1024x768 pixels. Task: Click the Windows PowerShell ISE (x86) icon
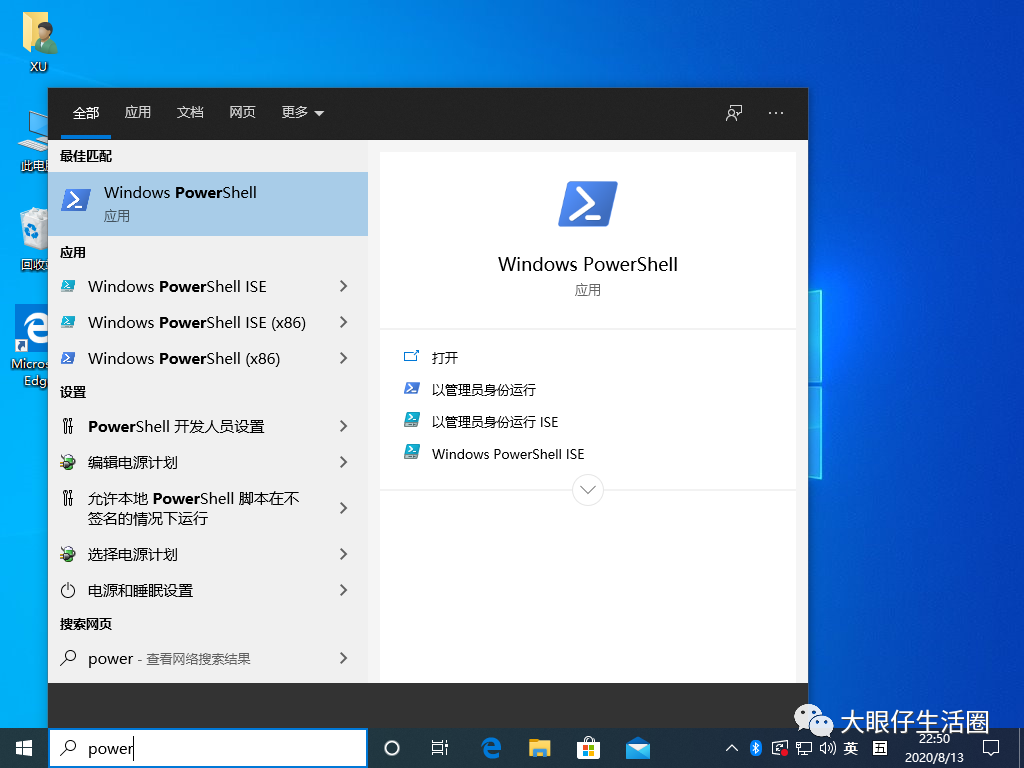point(68,322)
